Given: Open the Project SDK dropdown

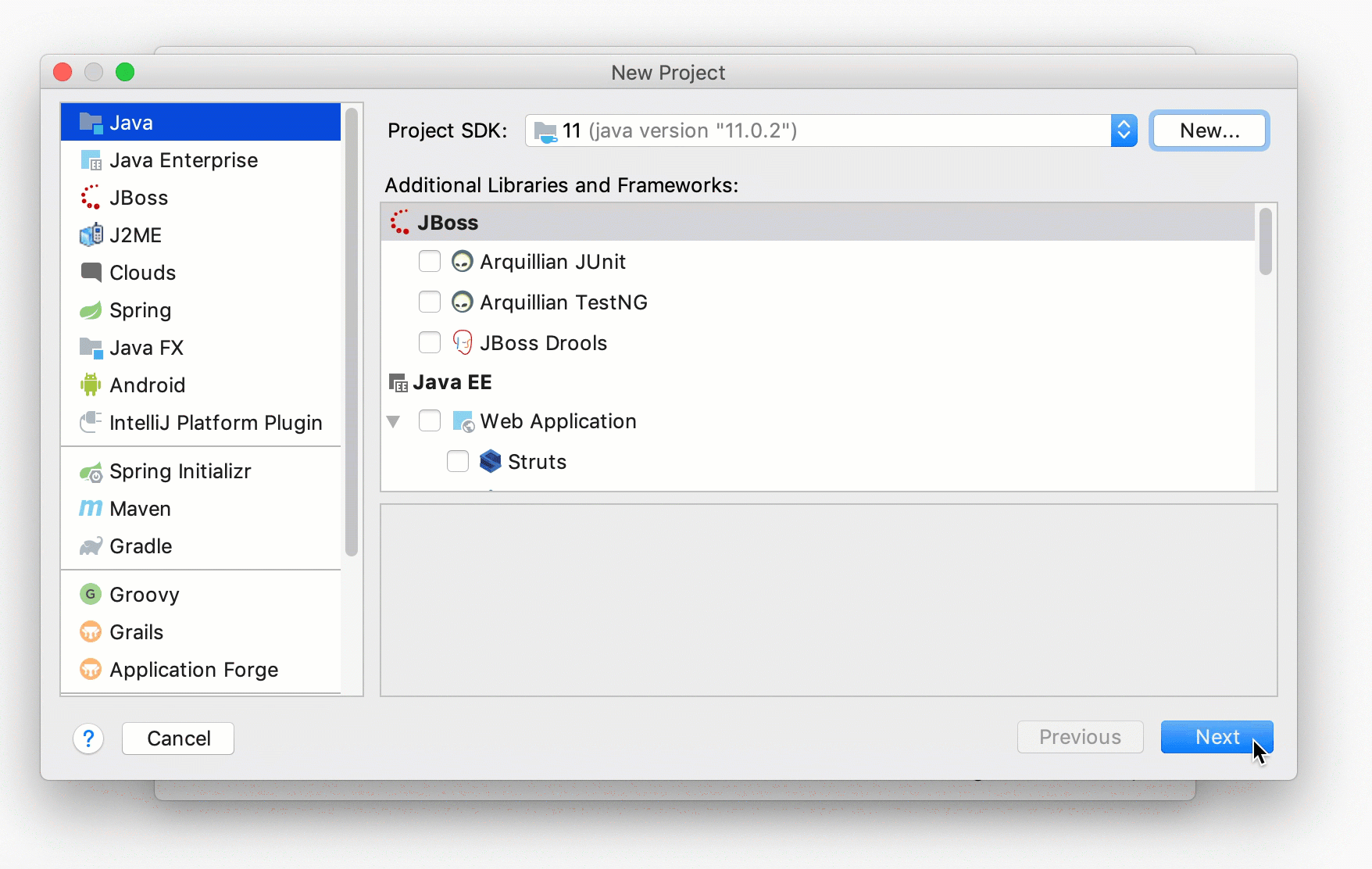Looking at the screenshot, I should pyautogui.click(x=1124, y=131).
